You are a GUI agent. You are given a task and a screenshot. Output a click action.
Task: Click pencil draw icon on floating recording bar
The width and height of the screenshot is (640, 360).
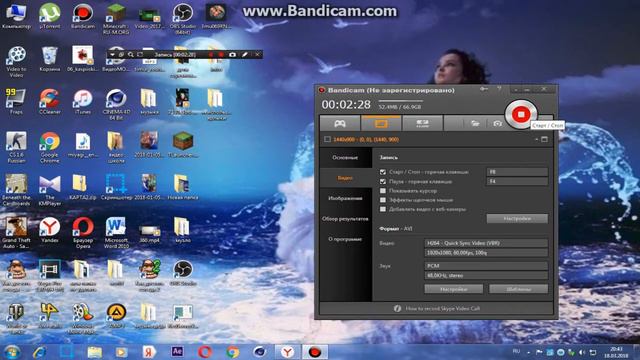pos(244,54)
